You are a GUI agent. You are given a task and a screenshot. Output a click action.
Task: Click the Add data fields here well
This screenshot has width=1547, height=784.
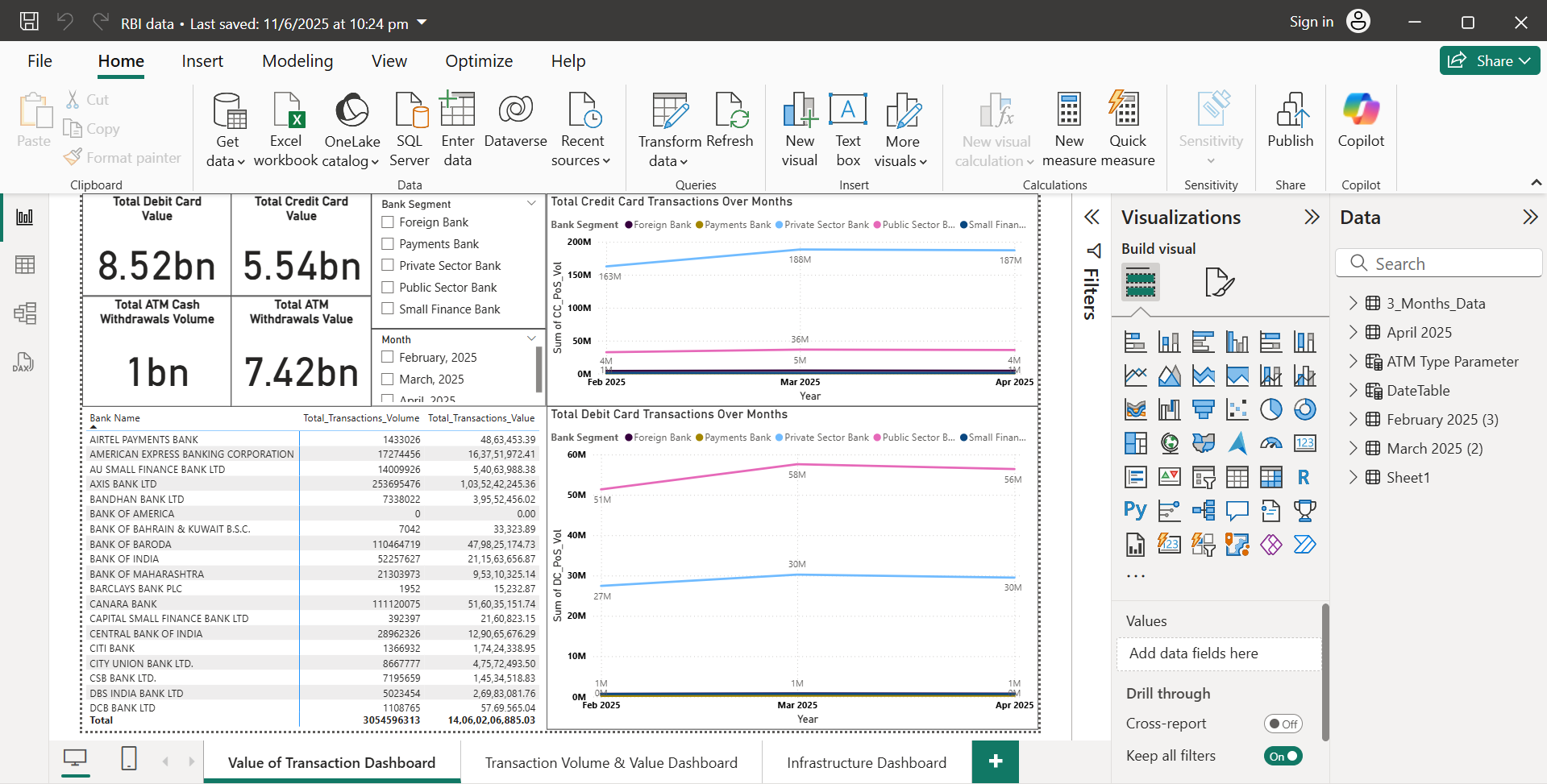1219,653
